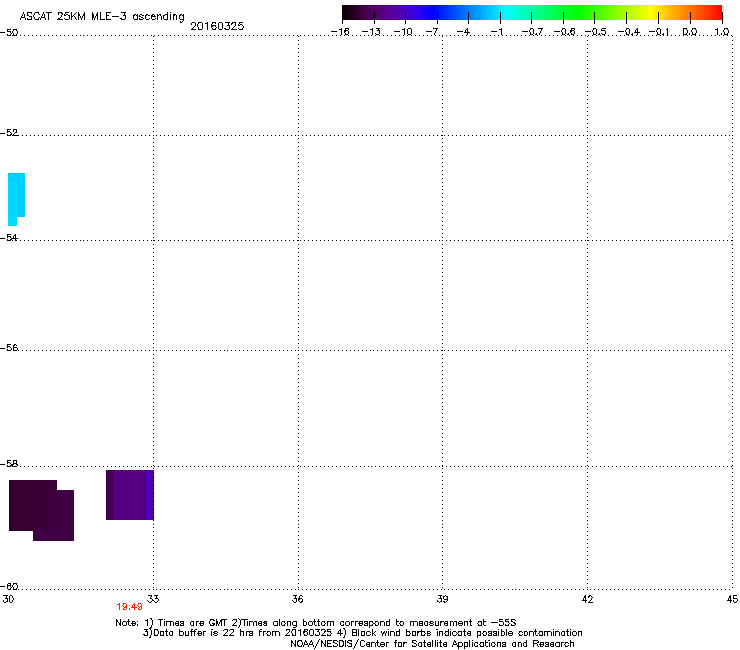Screen dimensions: 740x650
Task: Click the color scale label -7
Action: pyautogui.click(x=433, y=32)
